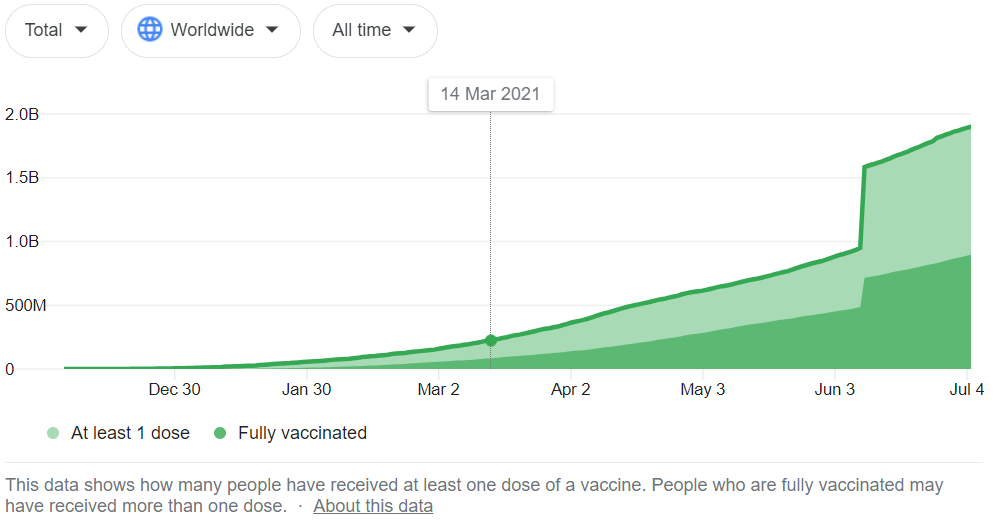Click the 2.0B y-axis label
The width and height of the screenshot is (999, 522).
(x=22, y=115)
